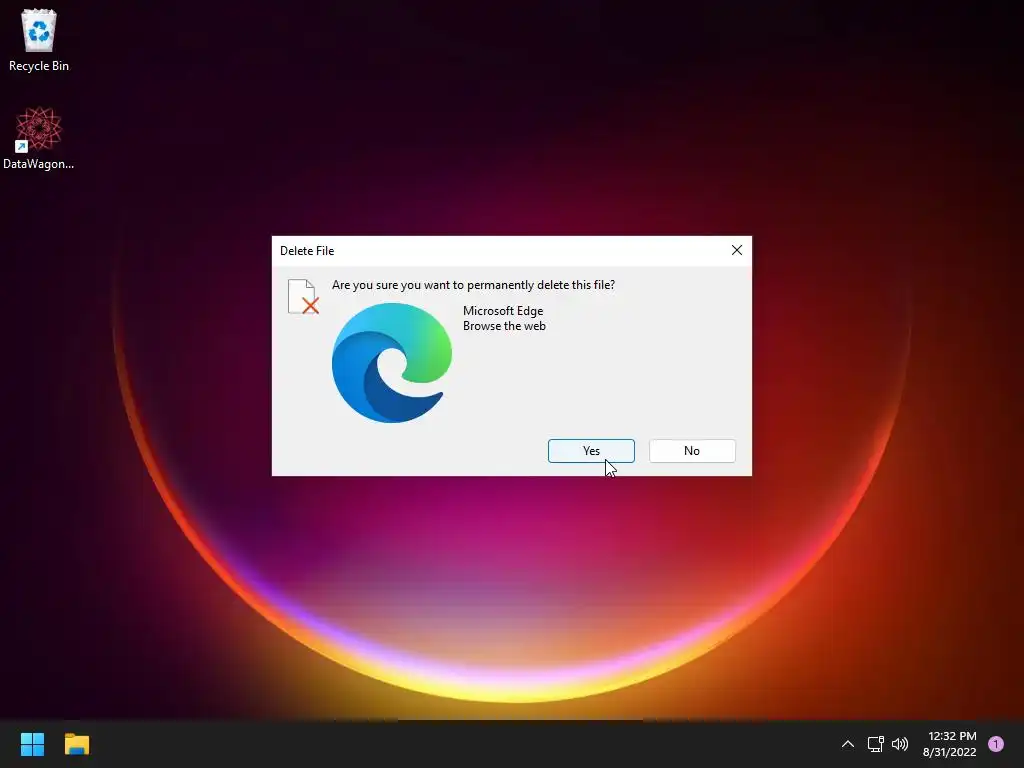Click the permanently delete confirmation question text
This screenshot has height=768, width=1024.
pos(473,285)
